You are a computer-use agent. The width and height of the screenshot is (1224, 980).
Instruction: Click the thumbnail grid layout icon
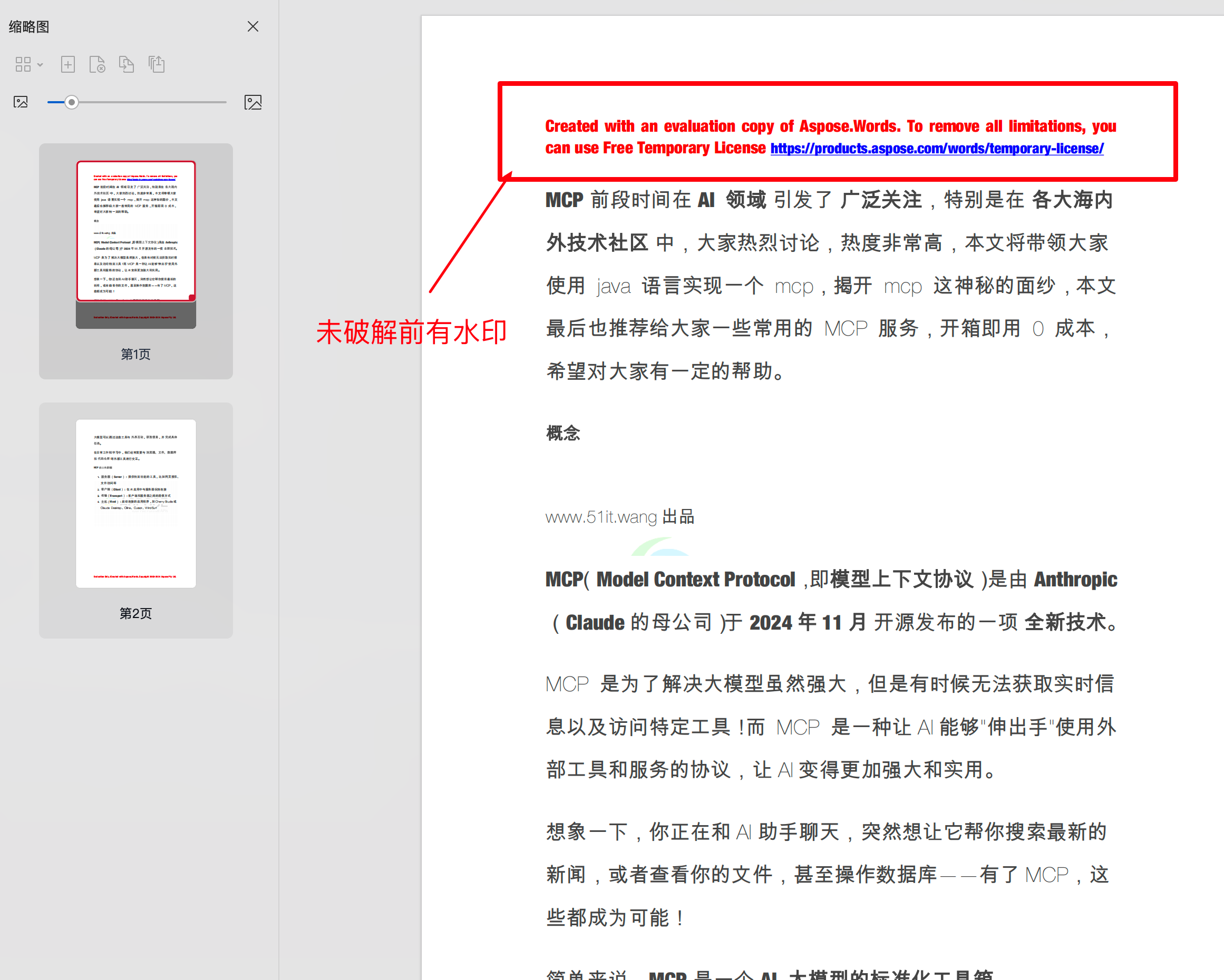pyautogui.click(x=23, y=64)
